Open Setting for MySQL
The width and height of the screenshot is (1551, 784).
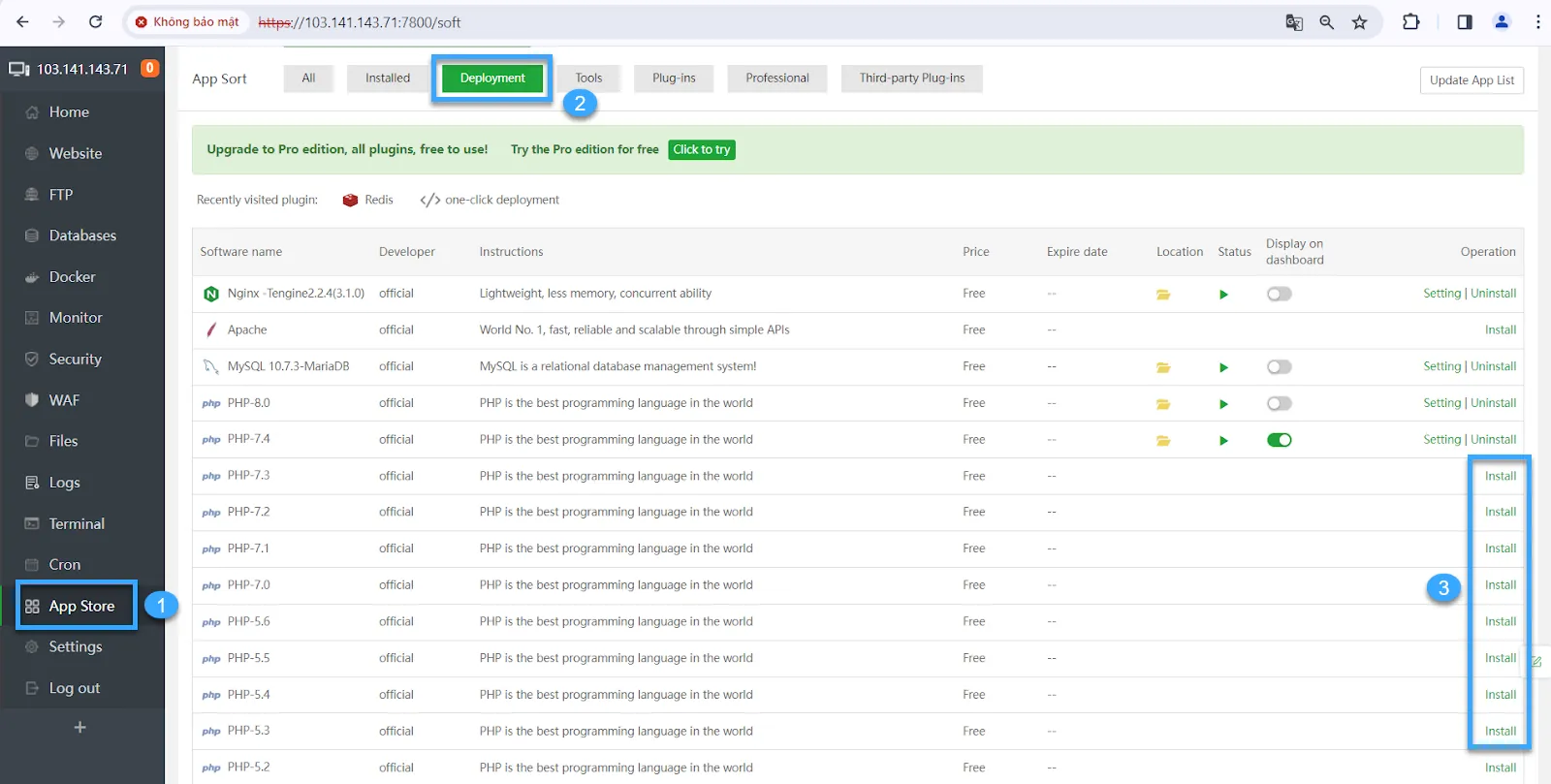1441,366
